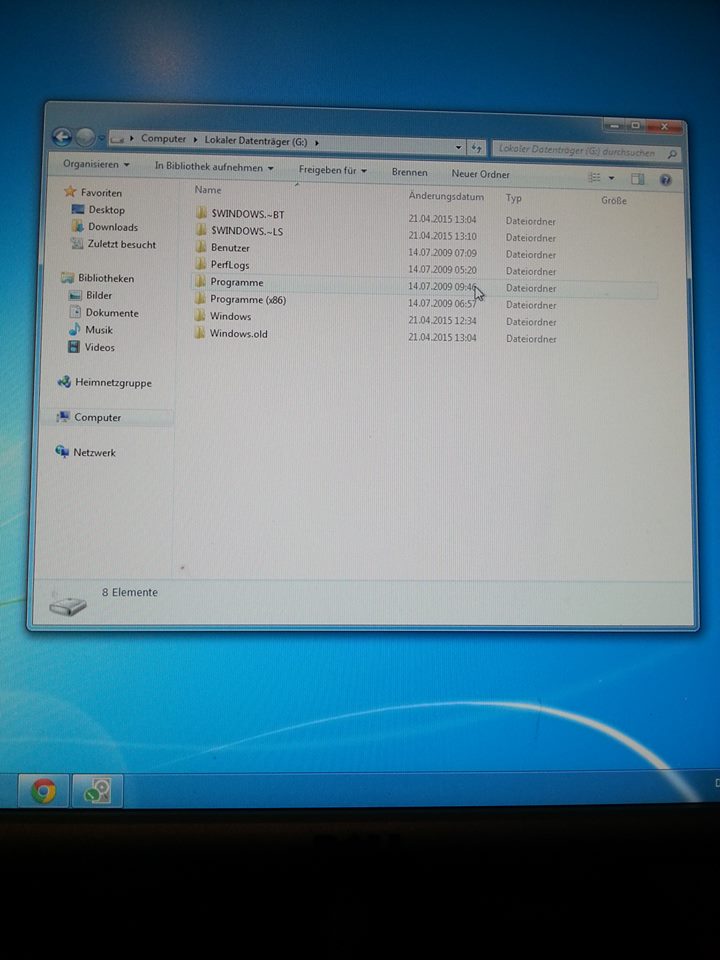This screenshot has width=720, height=960.
Task: Sort by the Typ column header
Action: click(514, 198)
